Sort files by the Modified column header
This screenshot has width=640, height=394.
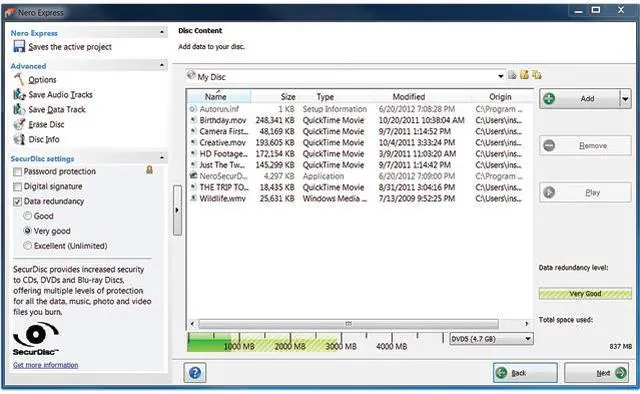409,97
